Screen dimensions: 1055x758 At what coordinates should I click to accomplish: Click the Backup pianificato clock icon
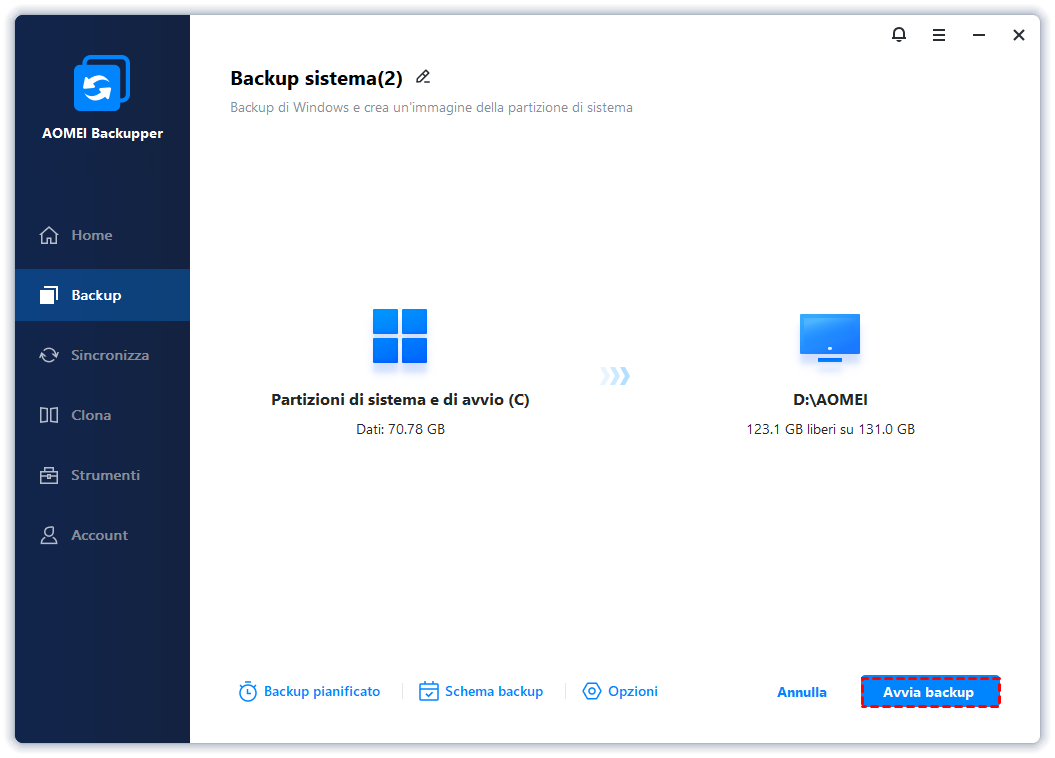click(x=248, y=692)
